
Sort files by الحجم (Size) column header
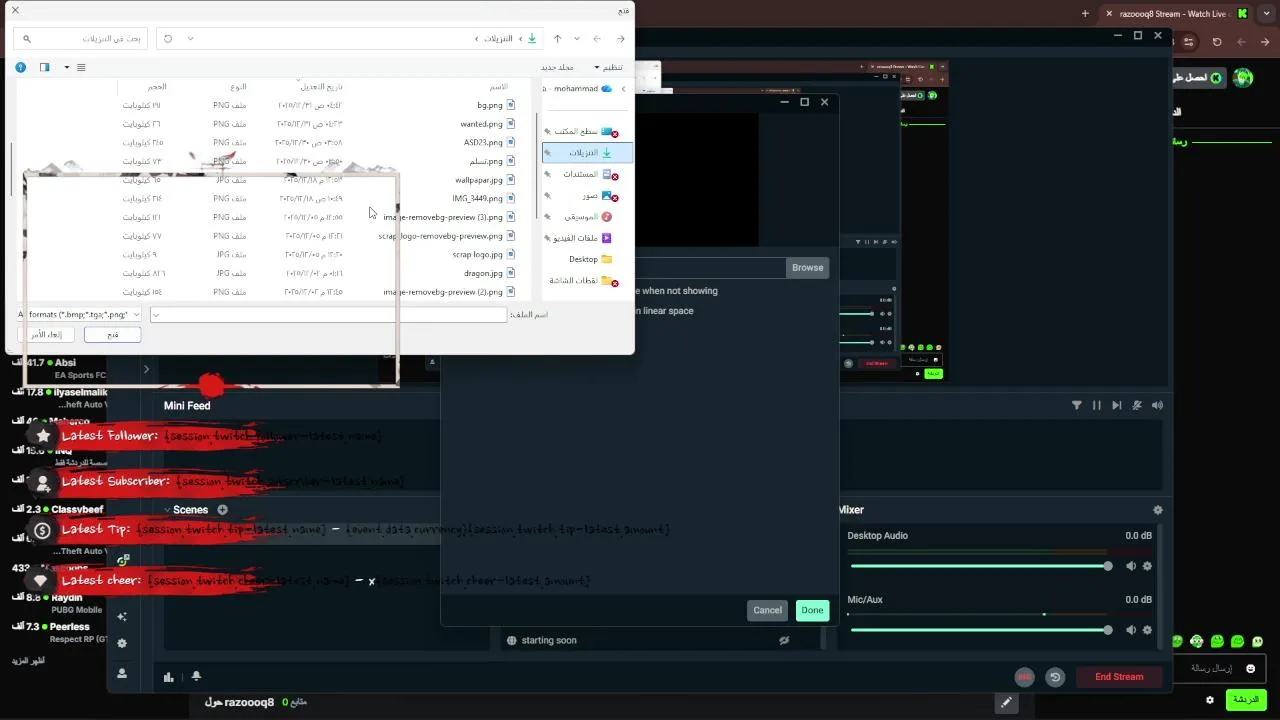pyautogui.click(x=157, y=86)
